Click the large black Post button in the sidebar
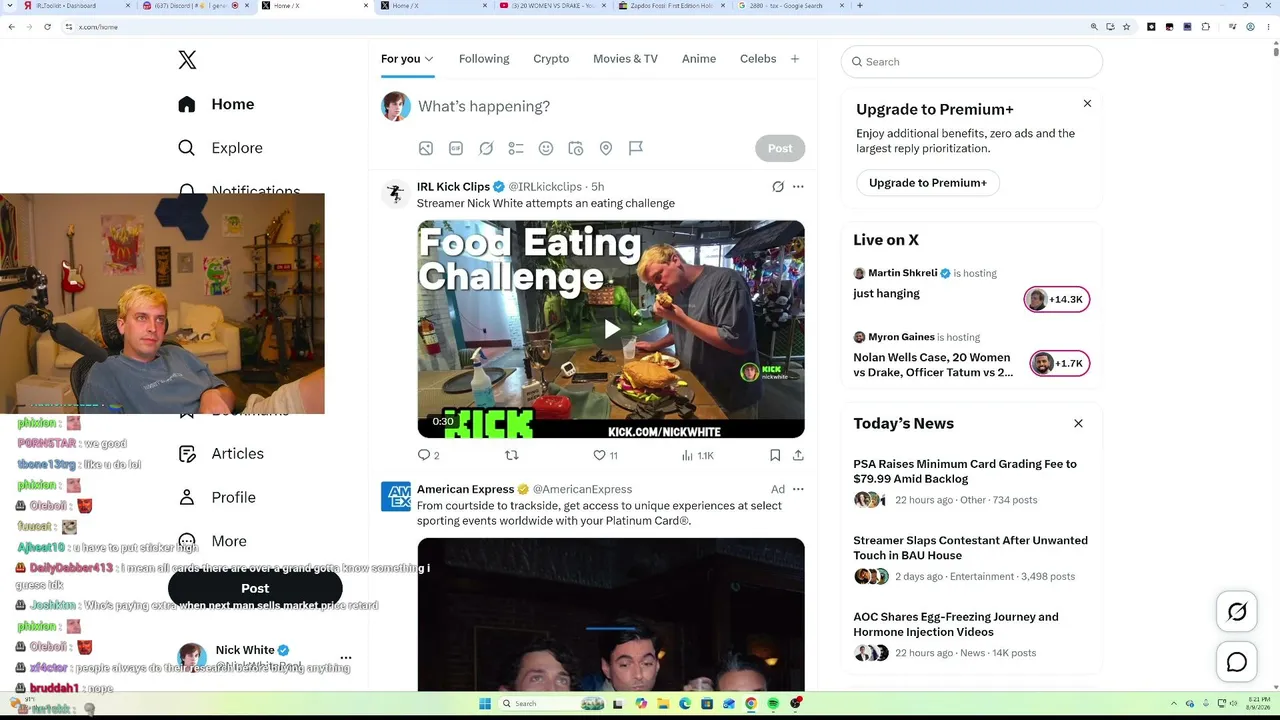The height and width of the screenshot is (720, 1280). click(255, 589)
